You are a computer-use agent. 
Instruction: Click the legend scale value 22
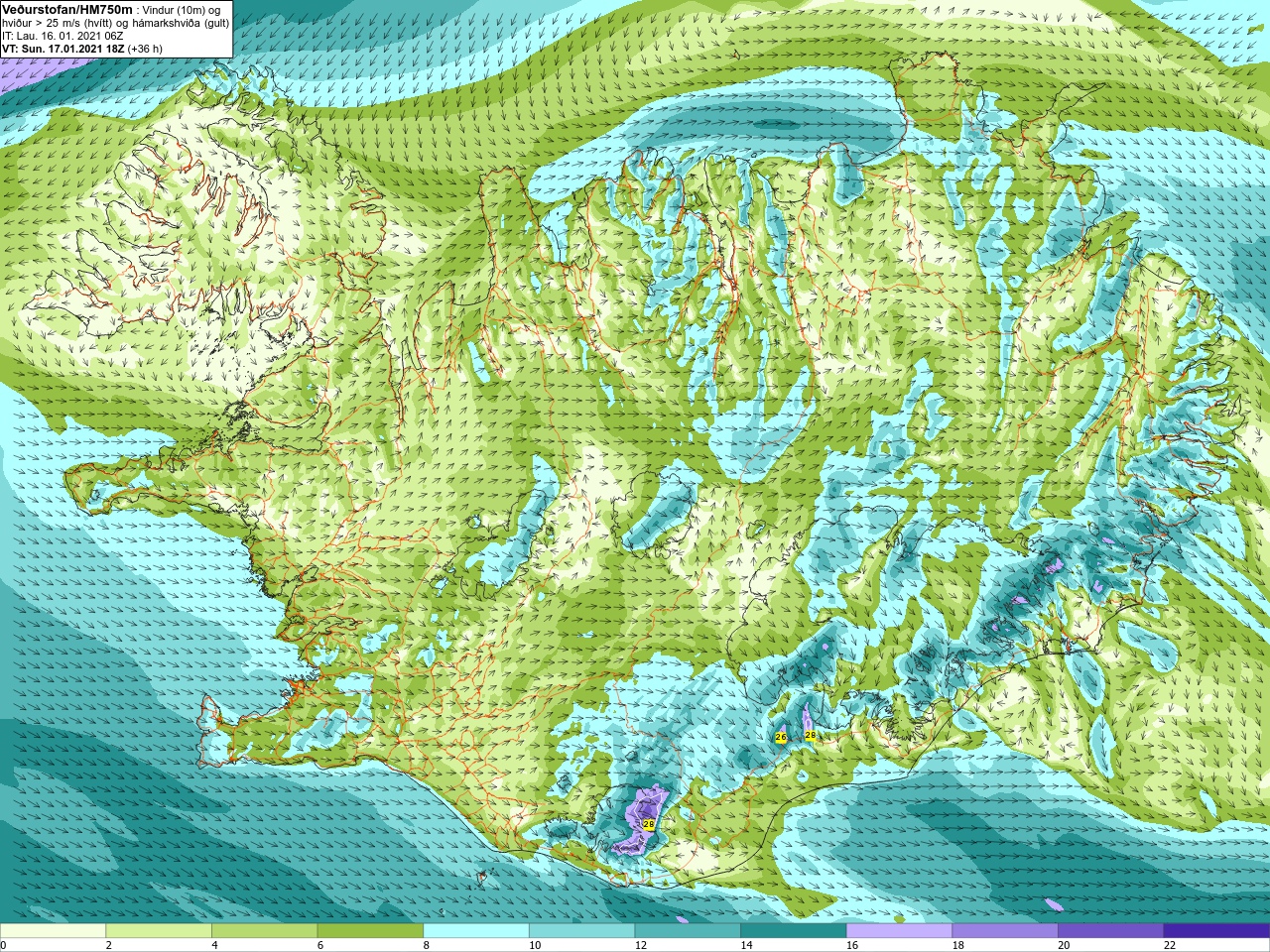click(x=1170, y=945)
